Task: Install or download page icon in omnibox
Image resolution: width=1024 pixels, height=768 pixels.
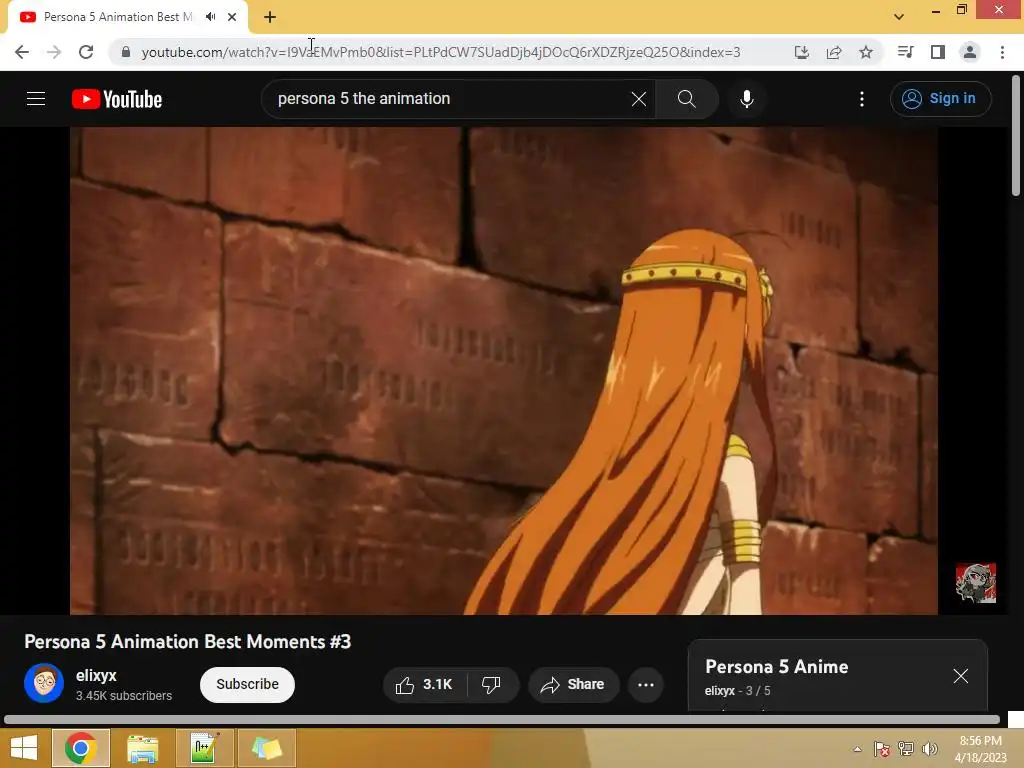Action: click(802, 52)
